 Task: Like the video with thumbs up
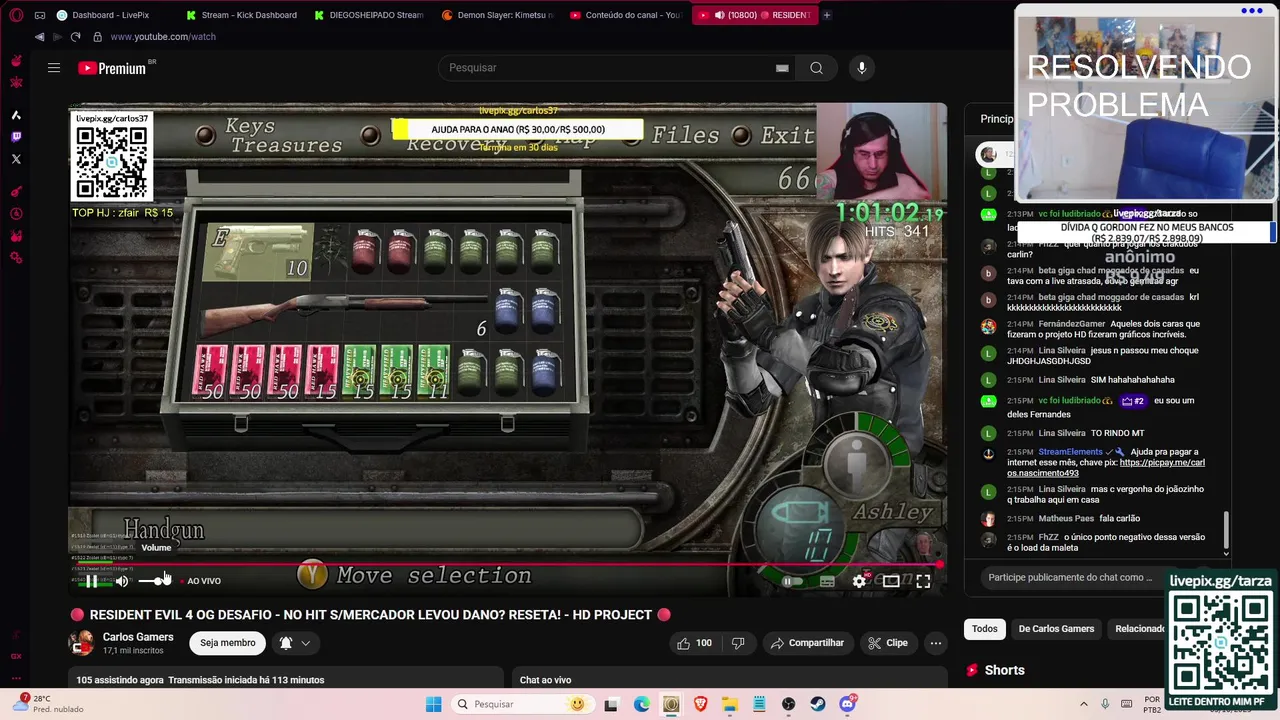click(x=694, y=643)
